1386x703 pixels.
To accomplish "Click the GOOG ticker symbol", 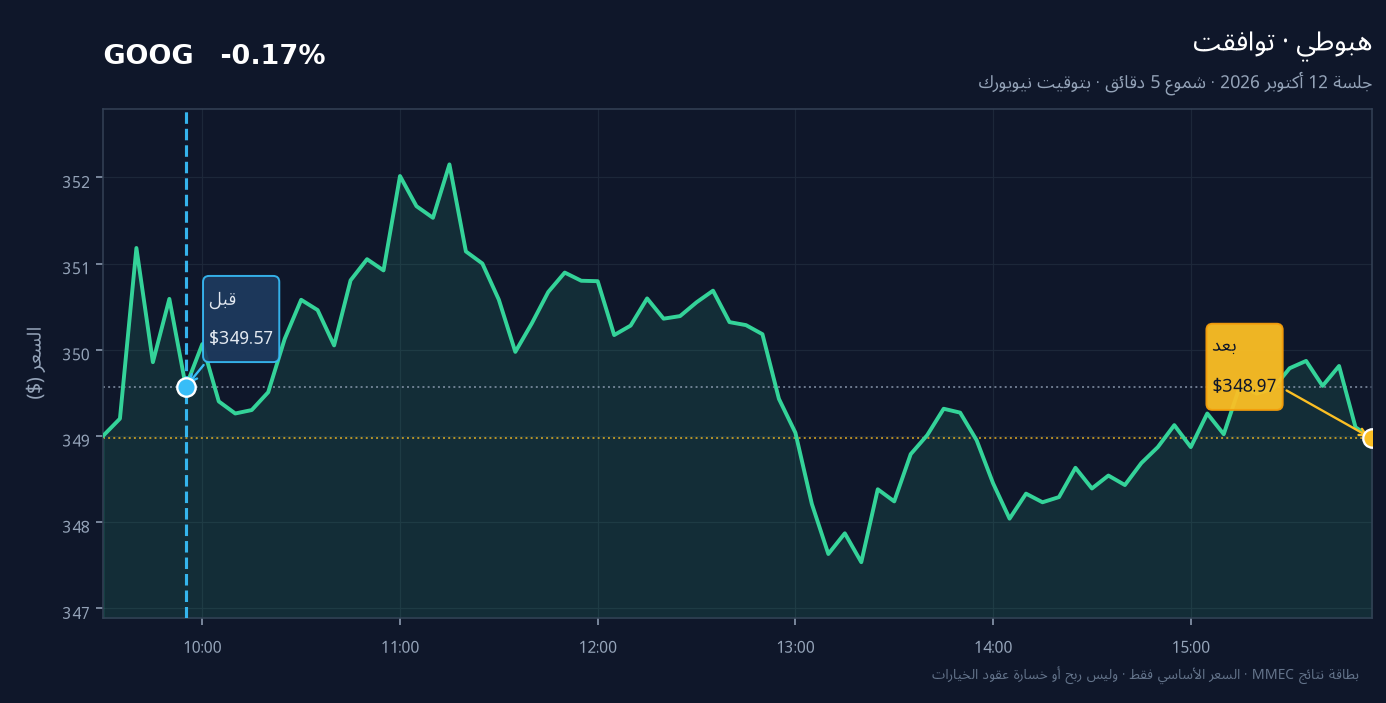I will [x=148, y=55].
